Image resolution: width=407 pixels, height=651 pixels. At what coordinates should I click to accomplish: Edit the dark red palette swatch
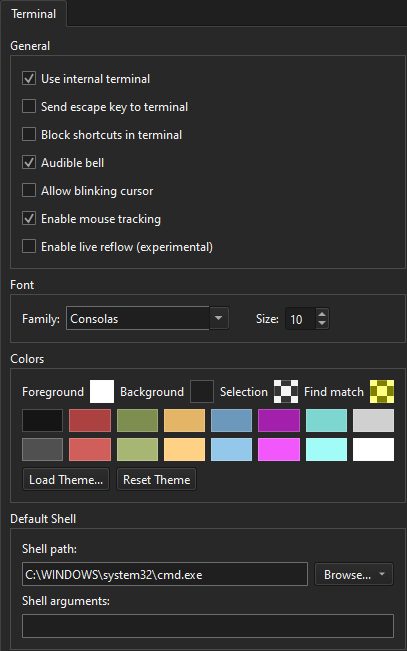[x=90, y=421]
